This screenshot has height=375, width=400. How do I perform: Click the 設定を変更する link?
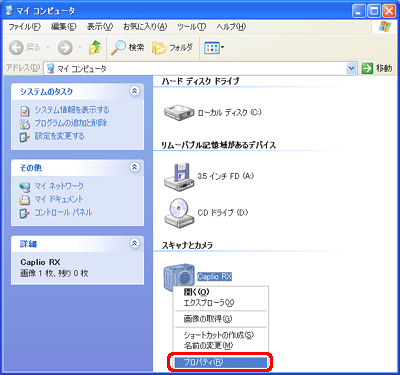pos(60,136)
